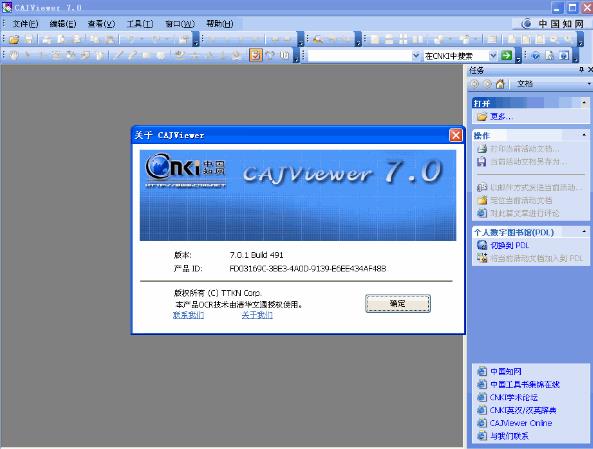Click the four-page grid layout toolbar icon

(404, 39)
